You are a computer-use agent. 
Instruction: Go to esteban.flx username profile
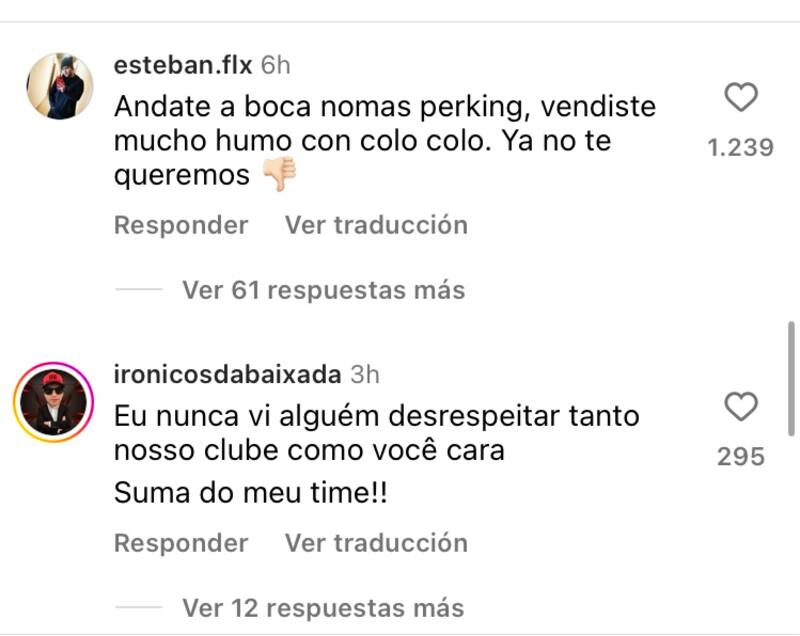(183, 66)
